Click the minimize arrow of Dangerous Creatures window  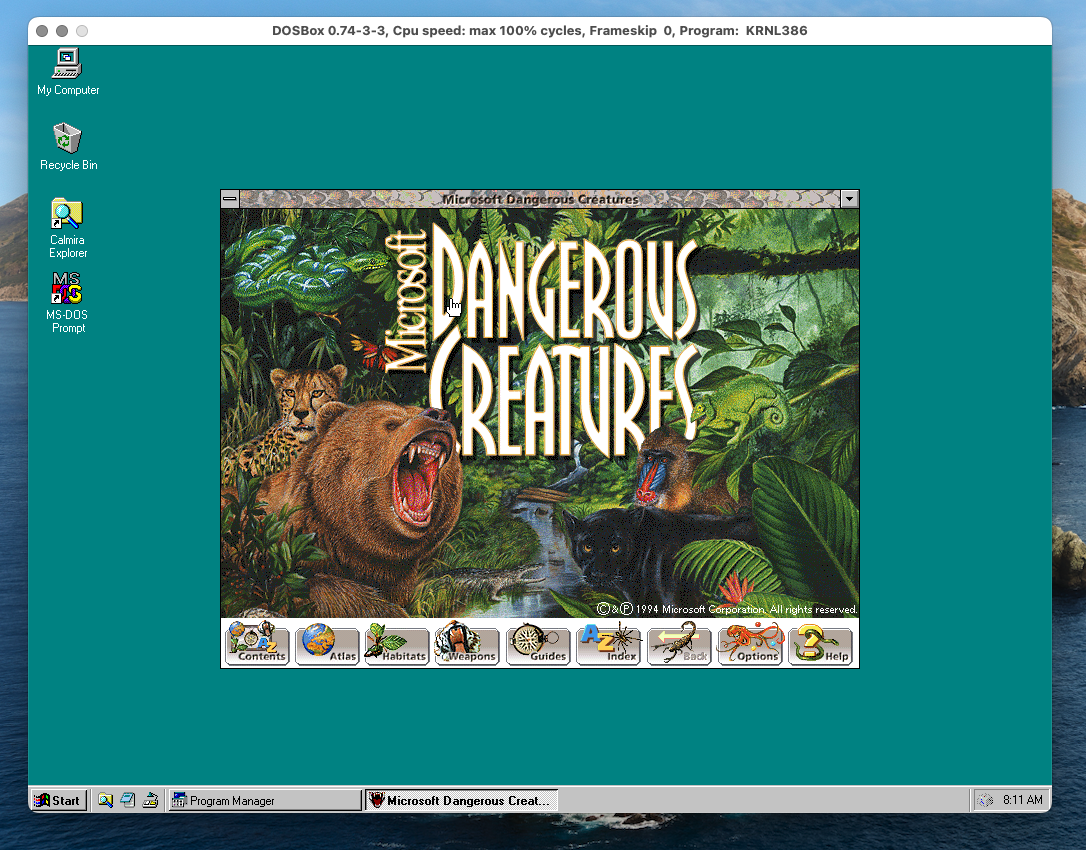pos(850,200)
